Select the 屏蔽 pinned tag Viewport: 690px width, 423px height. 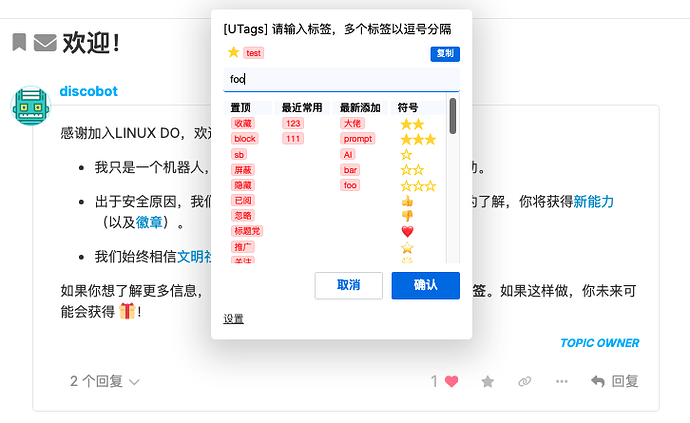tap(243, 170)
